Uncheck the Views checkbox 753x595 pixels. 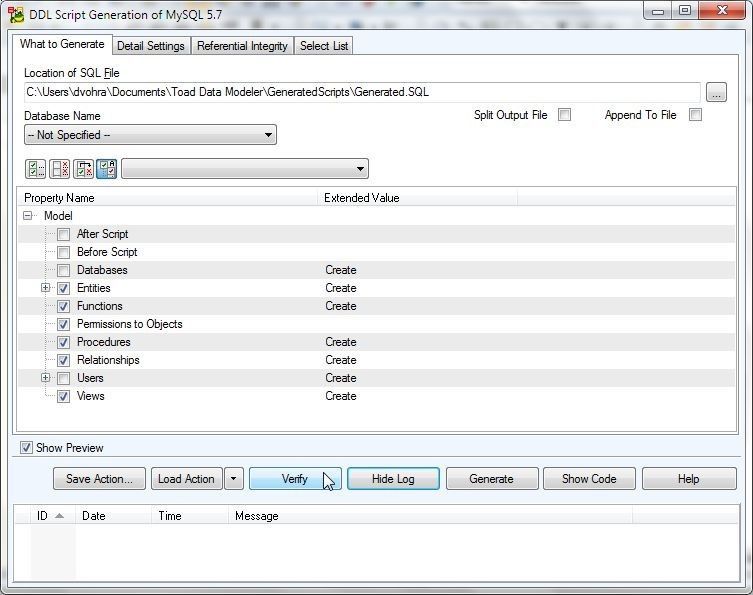tap(63, 396)
